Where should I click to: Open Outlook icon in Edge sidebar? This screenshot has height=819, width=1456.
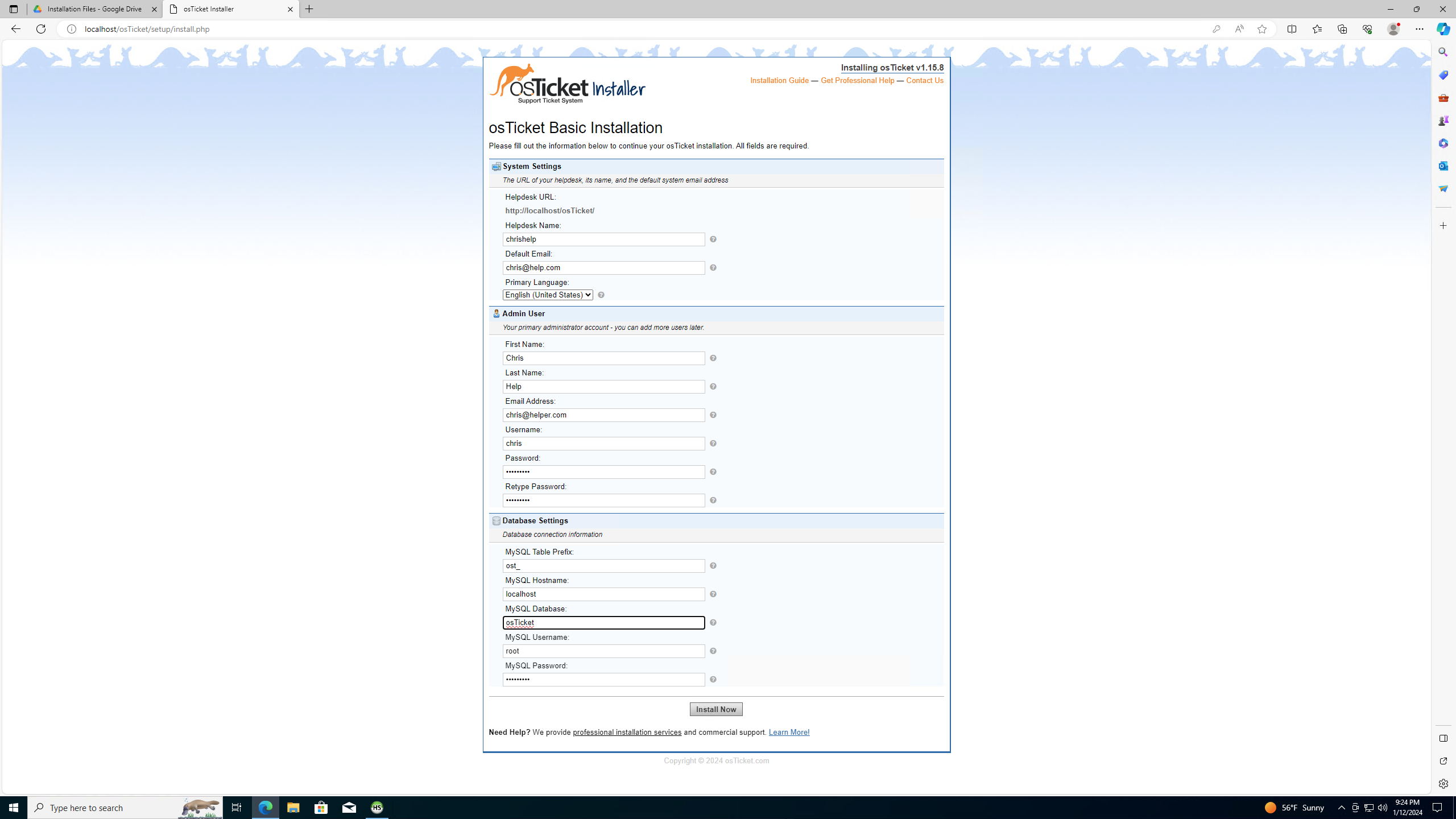tap(1443, 166)
